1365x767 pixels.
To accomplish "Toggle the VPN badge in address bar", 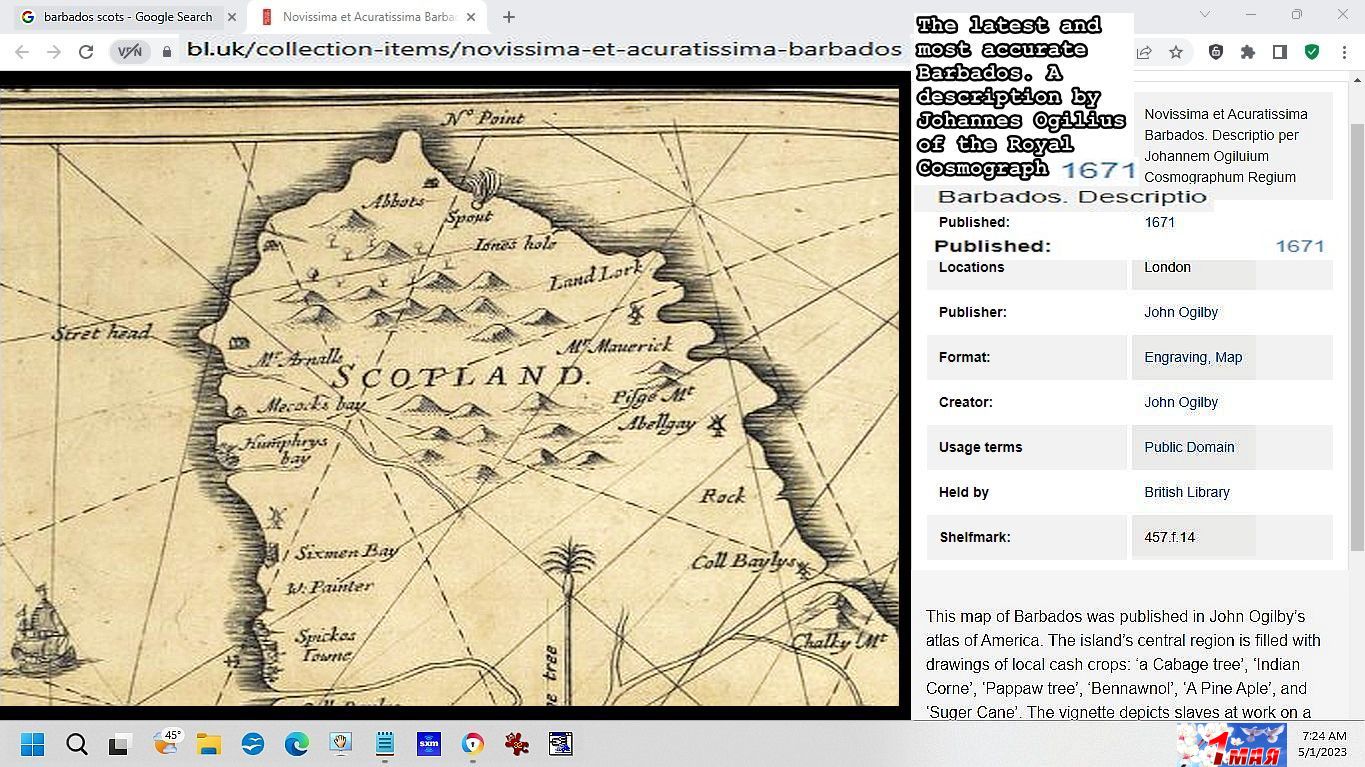I will click(130, 52).
